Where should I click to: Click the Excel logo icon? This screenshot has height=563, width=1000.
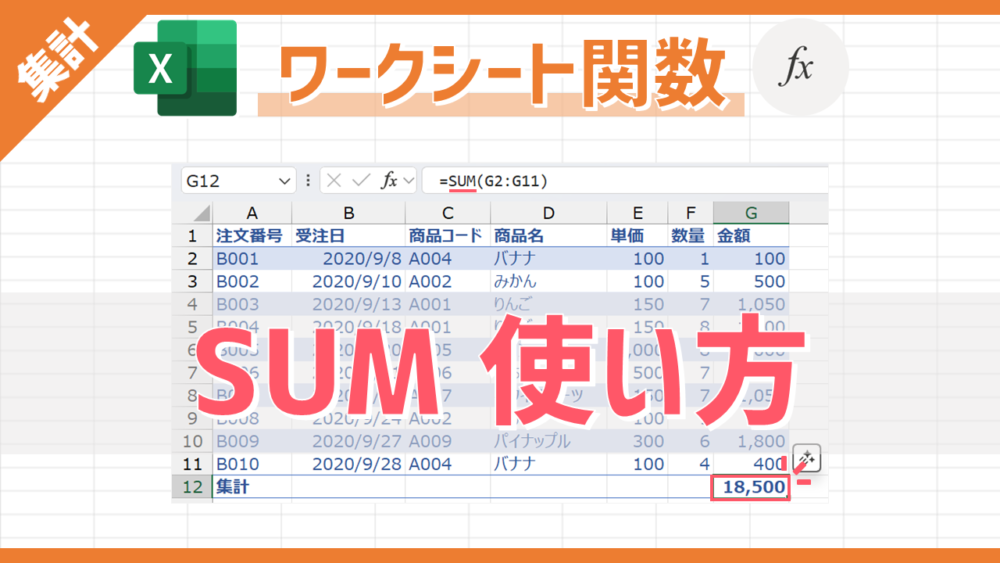coord(185,68)
